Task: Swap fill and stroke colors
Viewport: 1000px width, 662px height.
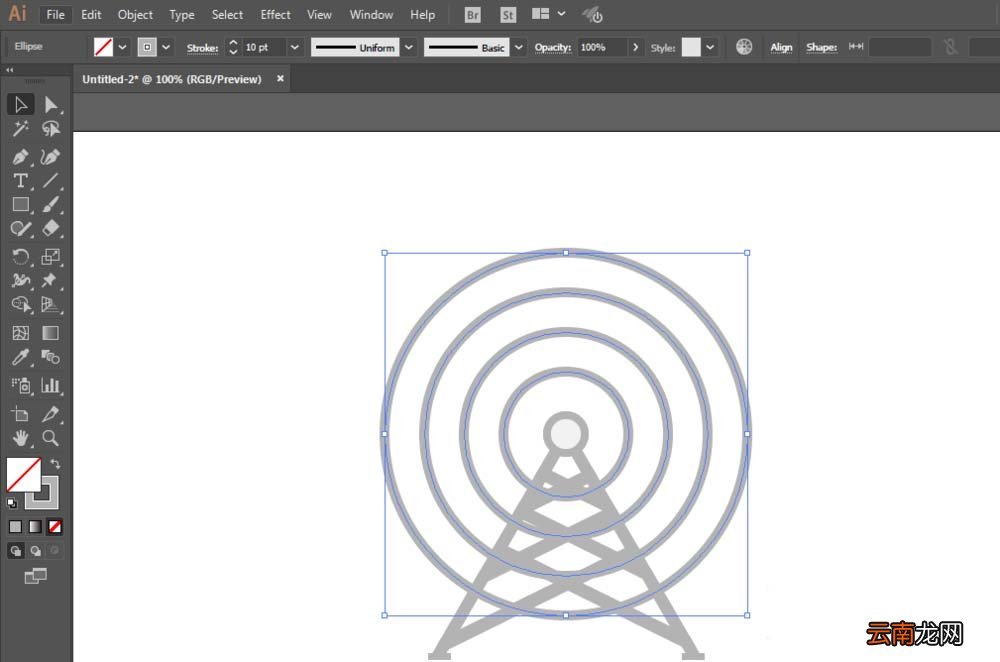Action: point(55,464)
